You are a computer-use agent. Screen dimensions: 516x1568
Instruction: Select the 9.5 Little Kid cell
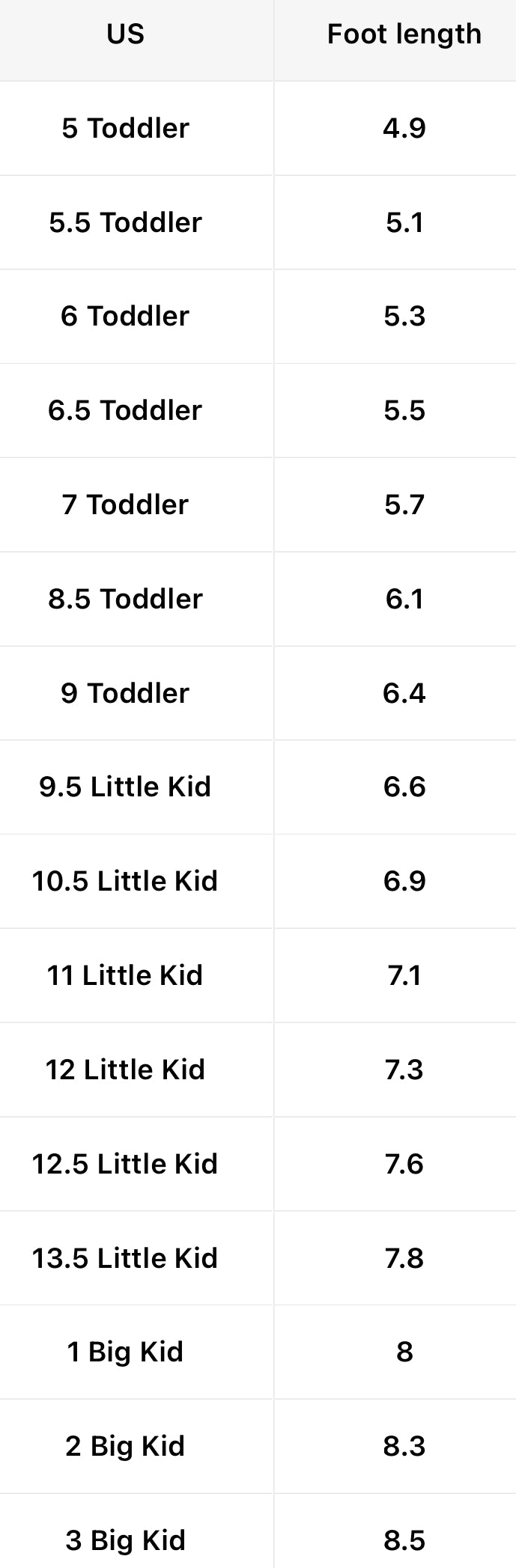tap(125, 787)
